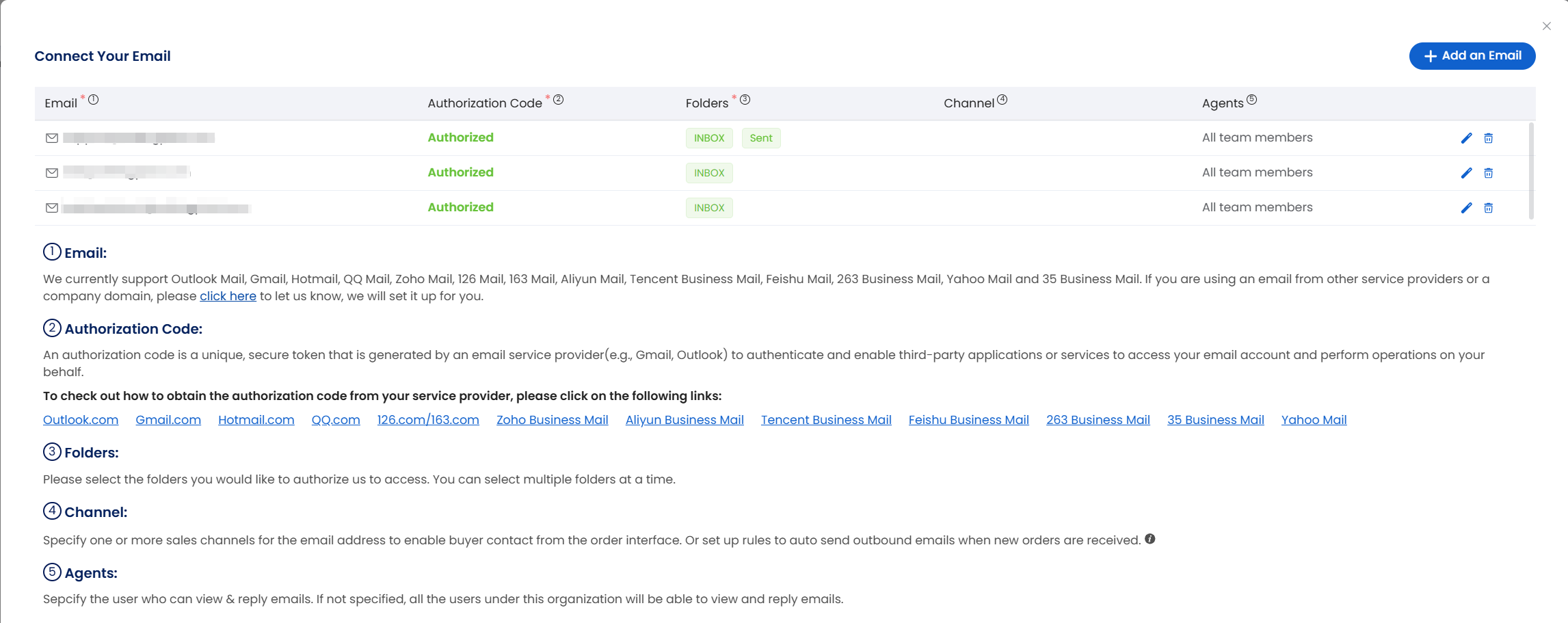Click the Sent folder tag in first row
The height and width of the screenshot is (623, 1568).
pos(760,138)
